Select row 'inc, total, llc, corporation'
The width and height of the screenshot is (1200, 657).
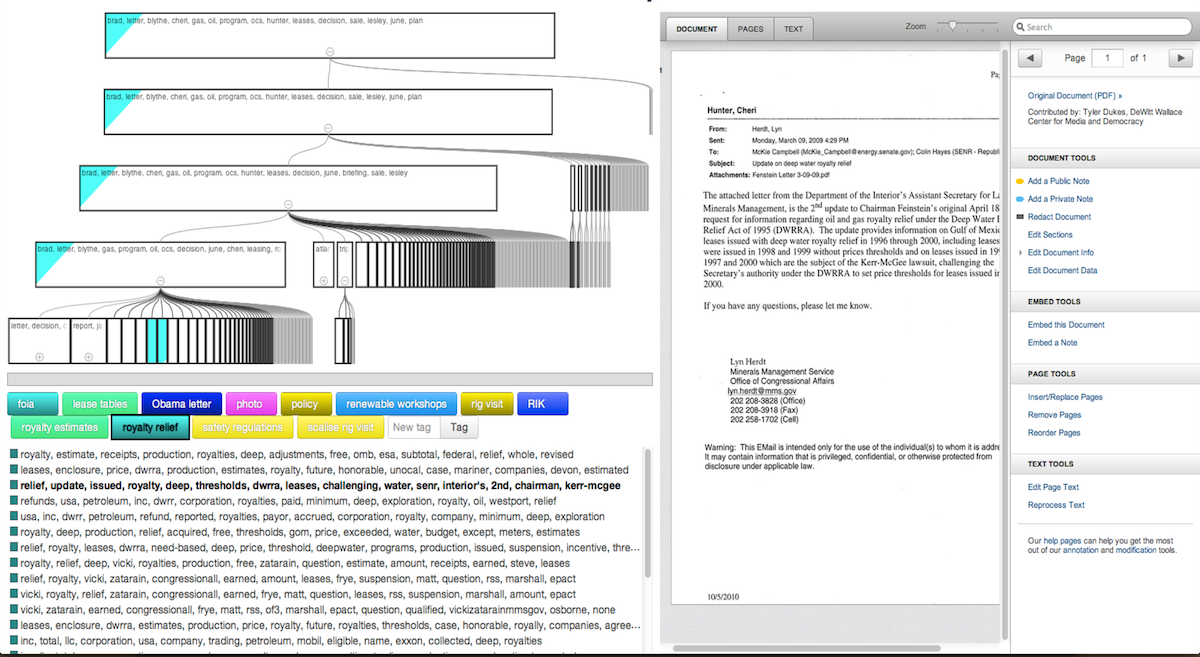(276, 641)
